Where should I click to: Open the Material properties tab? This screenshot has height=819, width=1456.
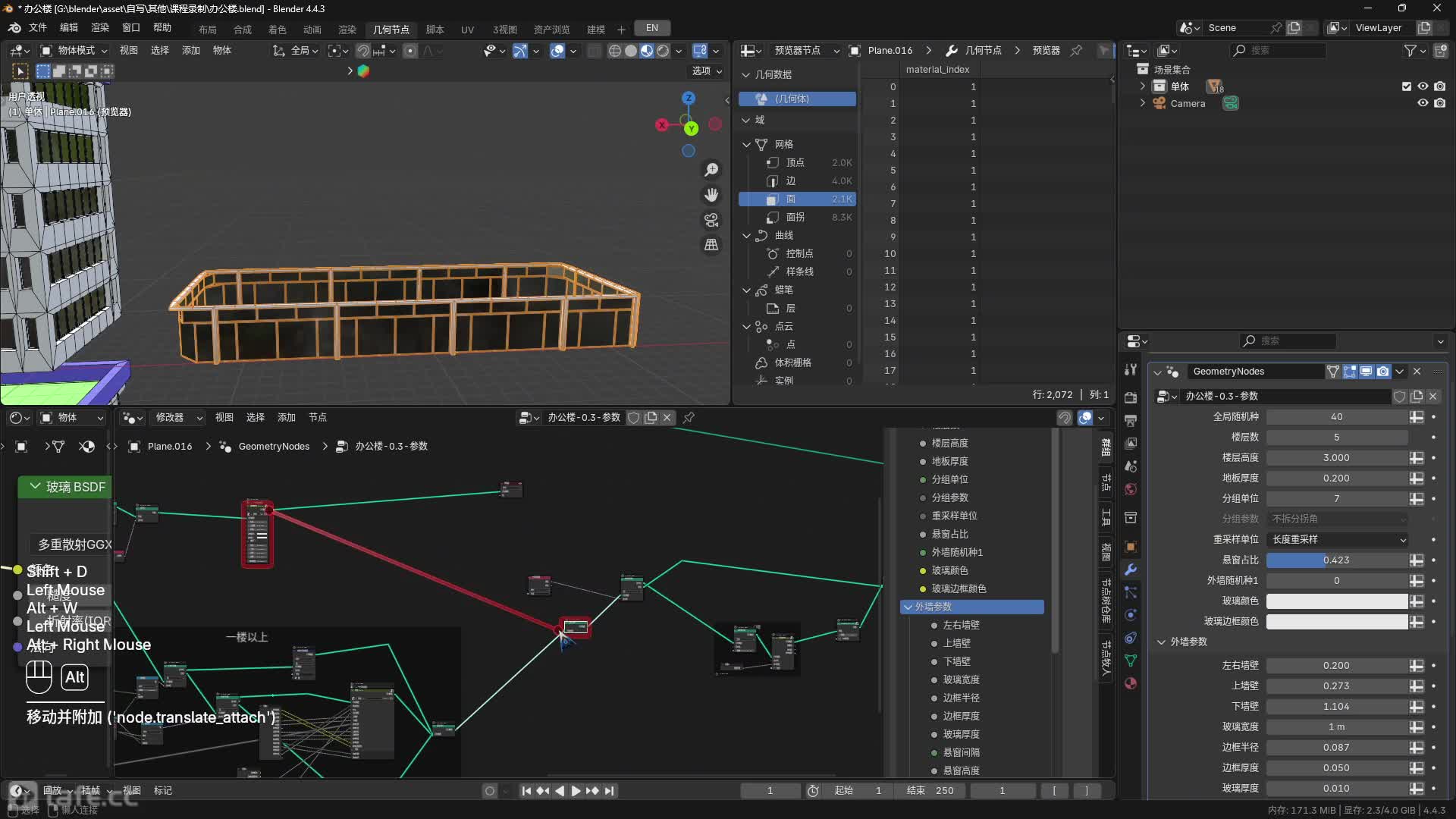[x=1131, y=683]
